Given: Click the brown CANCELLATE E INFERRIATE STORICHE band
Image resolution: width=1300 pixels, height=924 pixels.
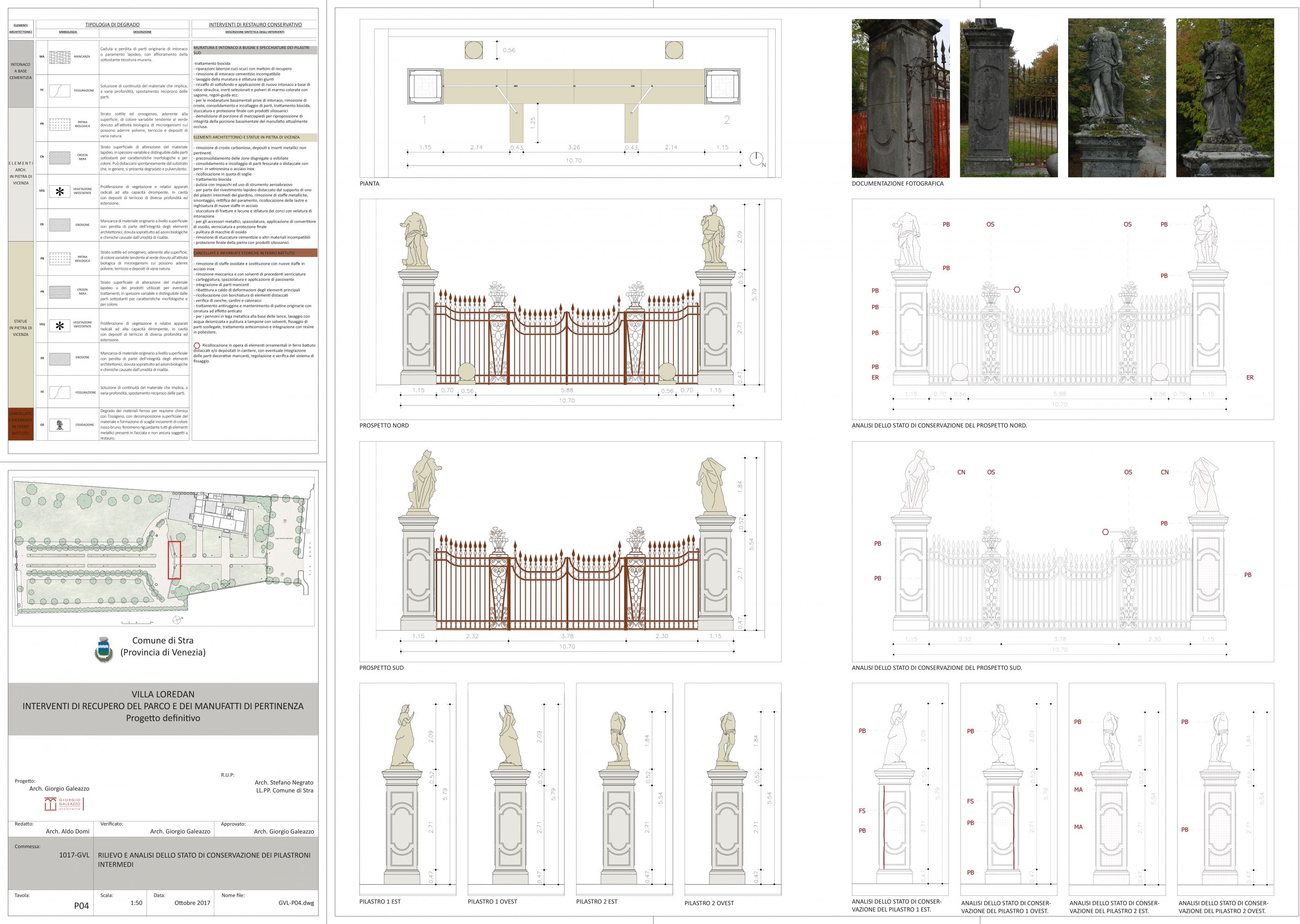Looking at the screenshot, I should pos(255,253).
